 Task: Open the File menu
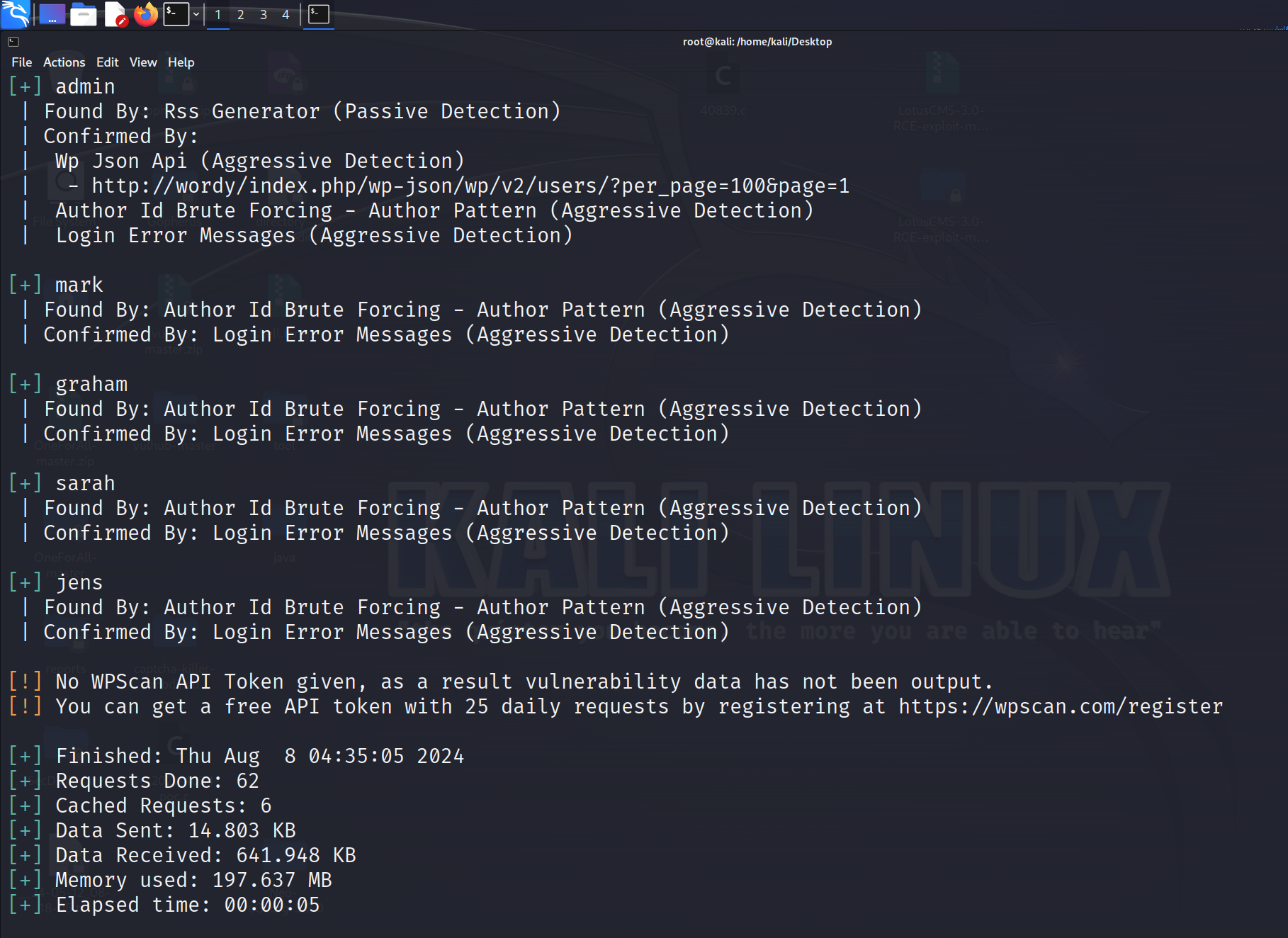pyautogui.click(x=22, y=62)
